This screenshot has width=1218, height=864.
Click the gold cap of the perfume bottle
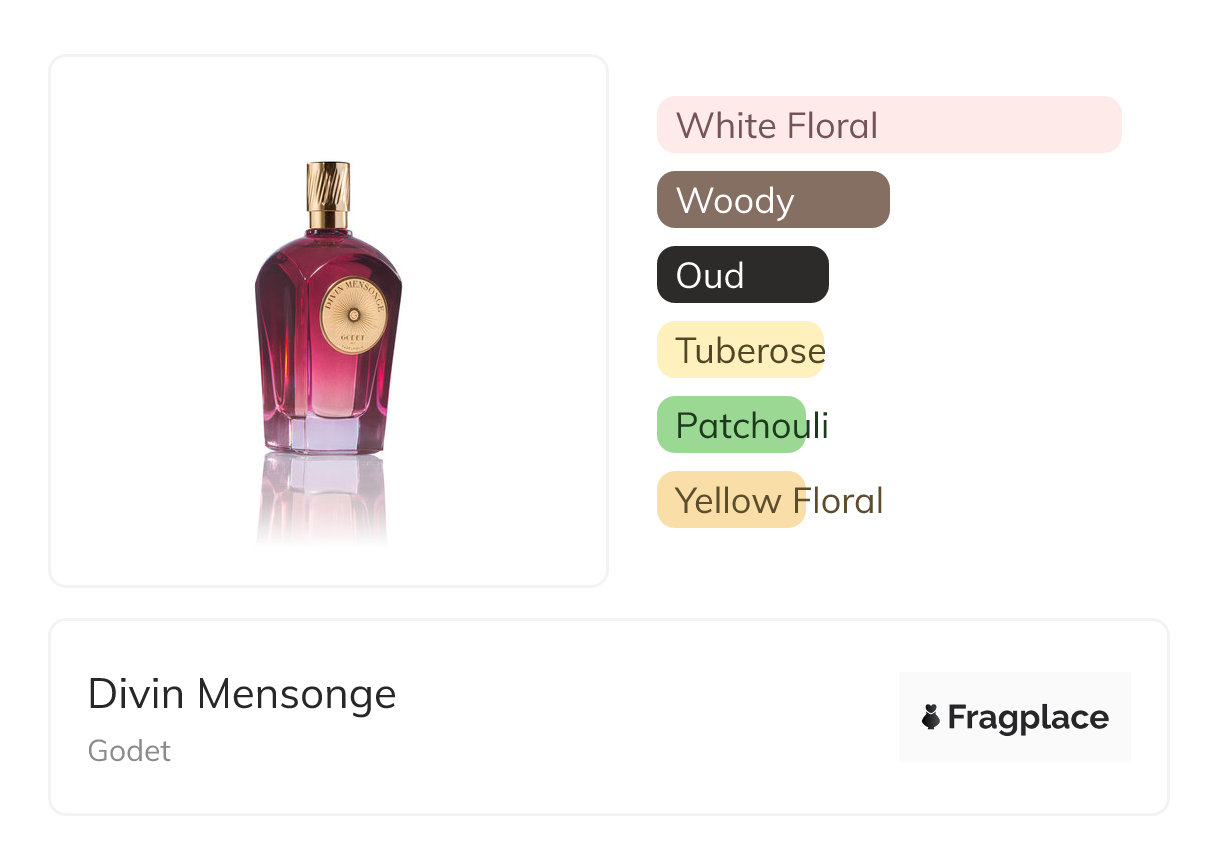(x=328, y=186)
